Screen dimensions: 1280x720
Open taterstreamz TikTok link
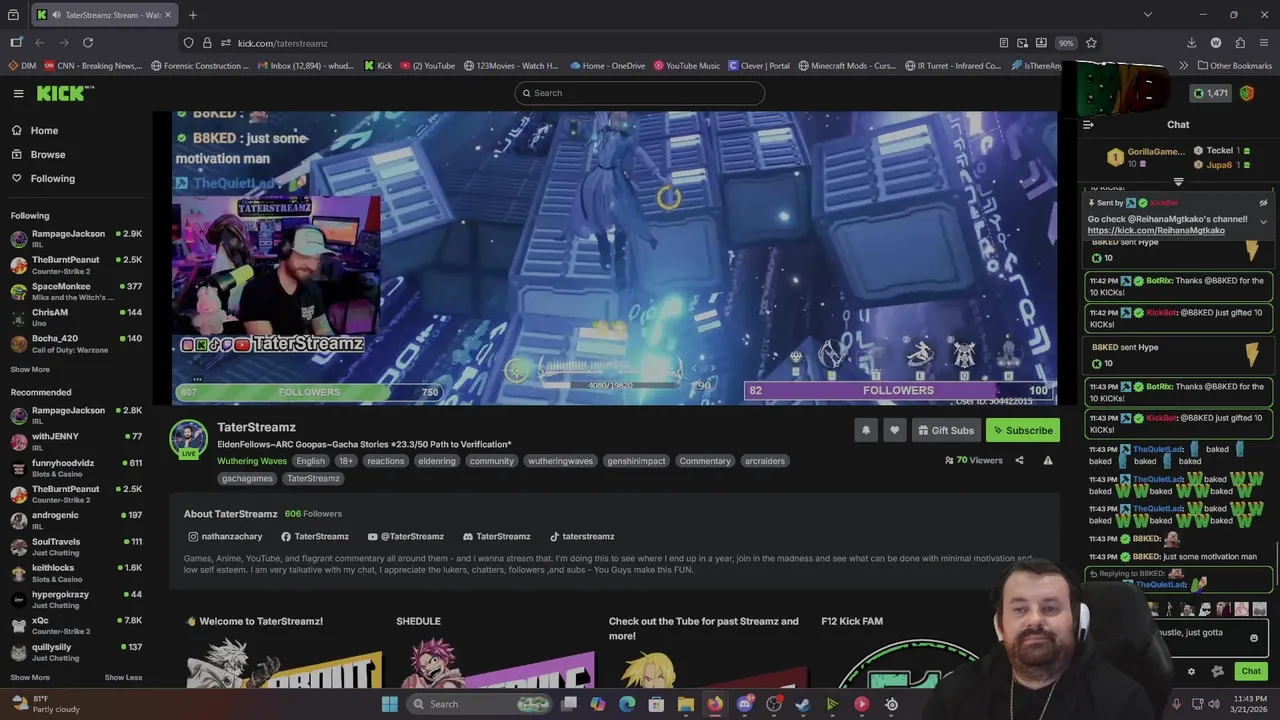tap(582, 536)
